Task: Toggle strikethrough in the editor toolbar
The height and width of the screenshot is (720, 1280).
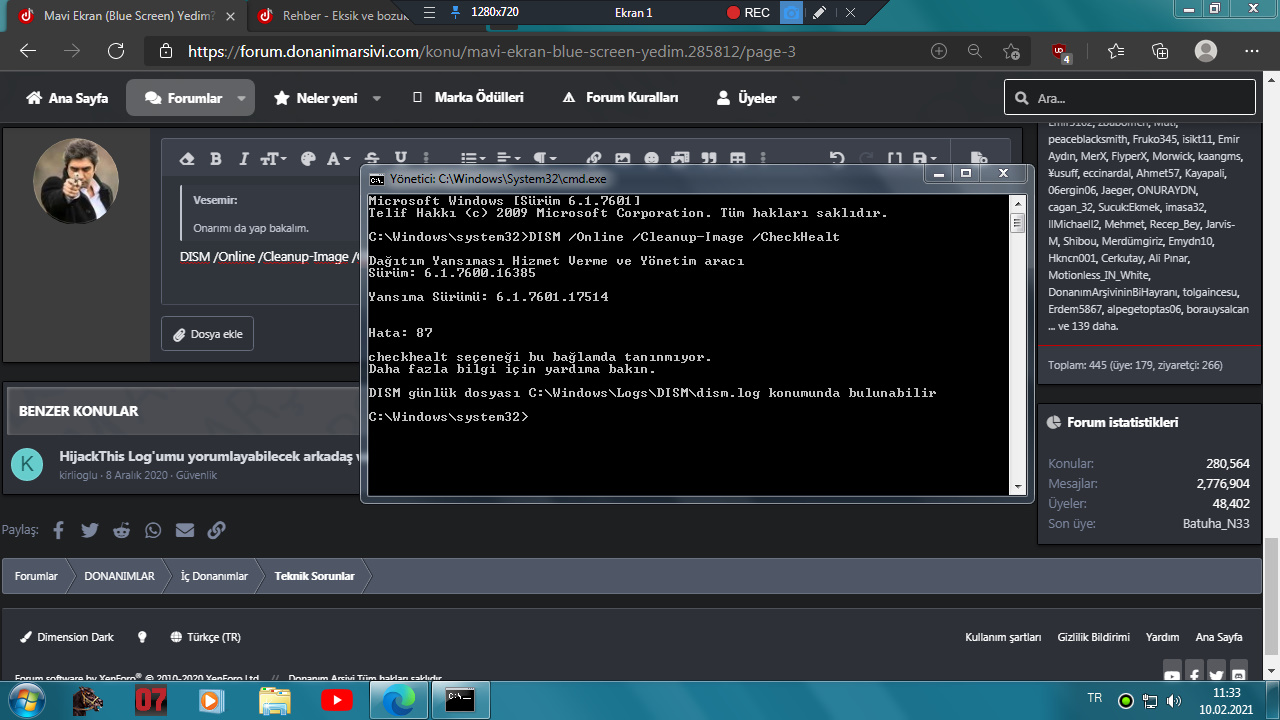Action: [372, 159]
